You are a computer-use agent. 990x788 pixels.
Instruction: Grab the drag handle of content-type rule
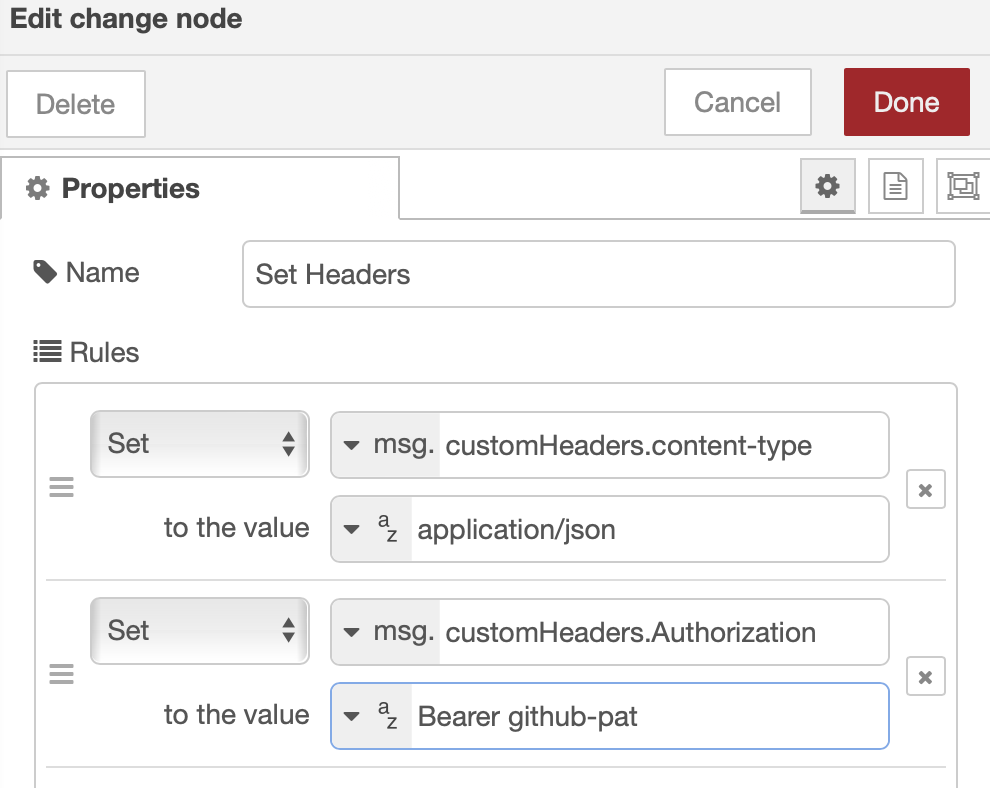[62, 489]
